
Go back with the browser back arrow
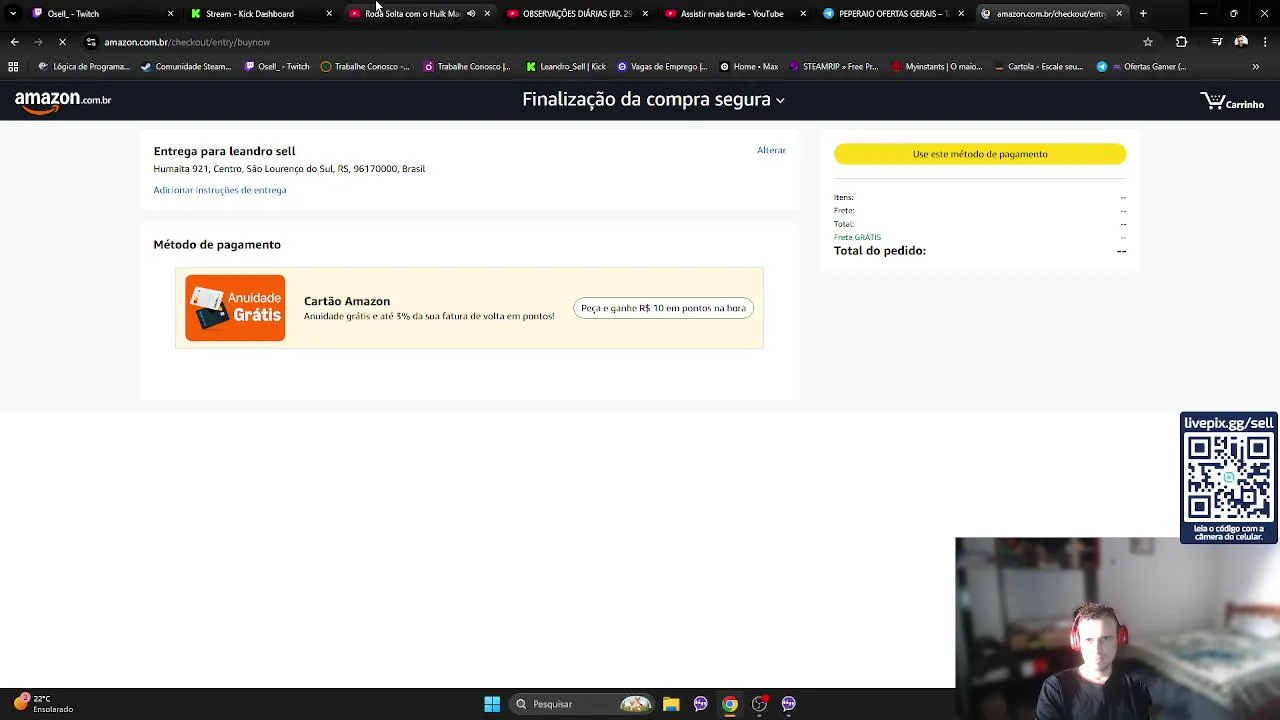(14, 42)
